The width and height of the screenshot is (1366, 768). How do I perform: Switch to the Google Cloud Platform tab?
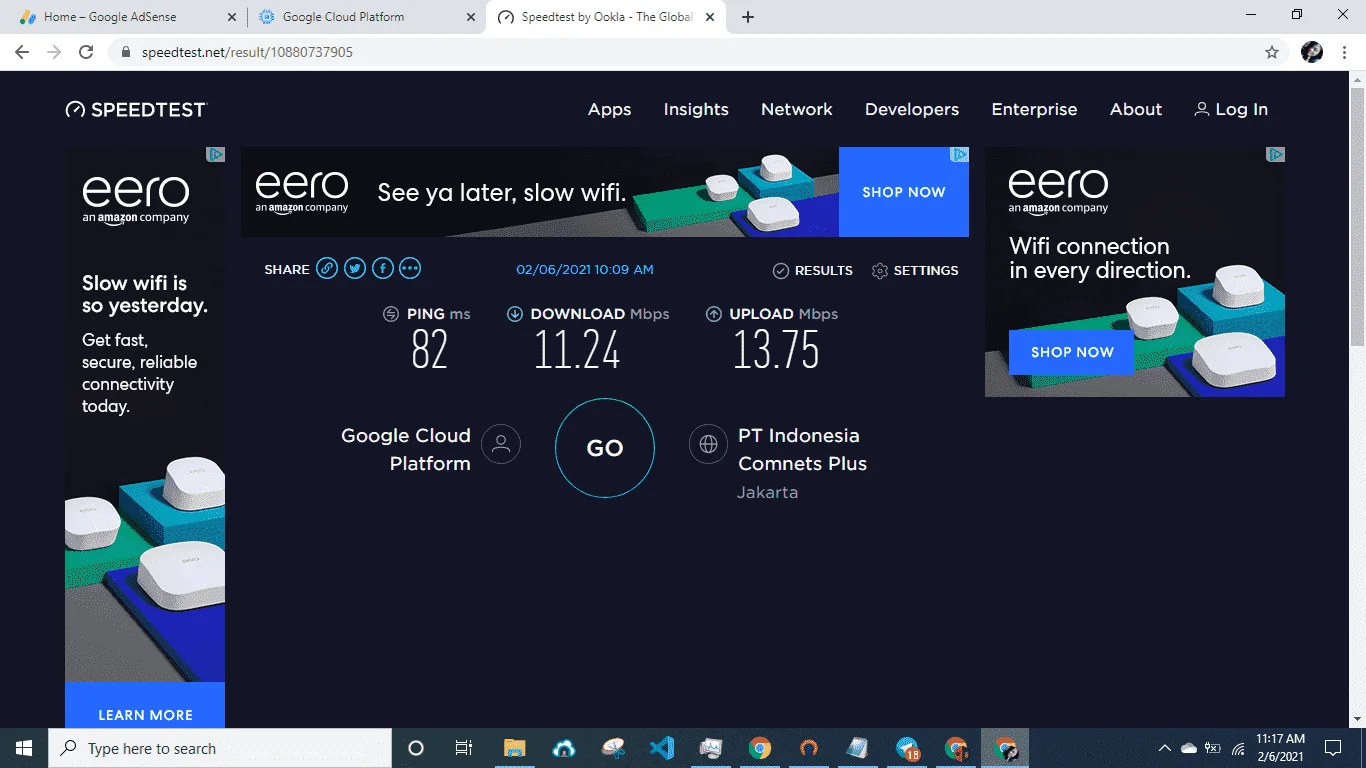click(x=366, y=17)
